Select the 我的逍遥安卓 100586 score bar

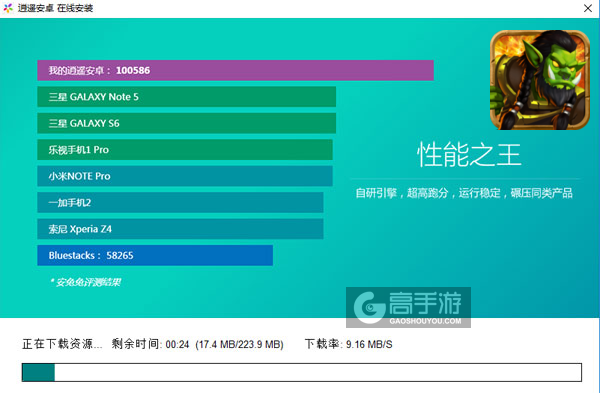point(235,70)
